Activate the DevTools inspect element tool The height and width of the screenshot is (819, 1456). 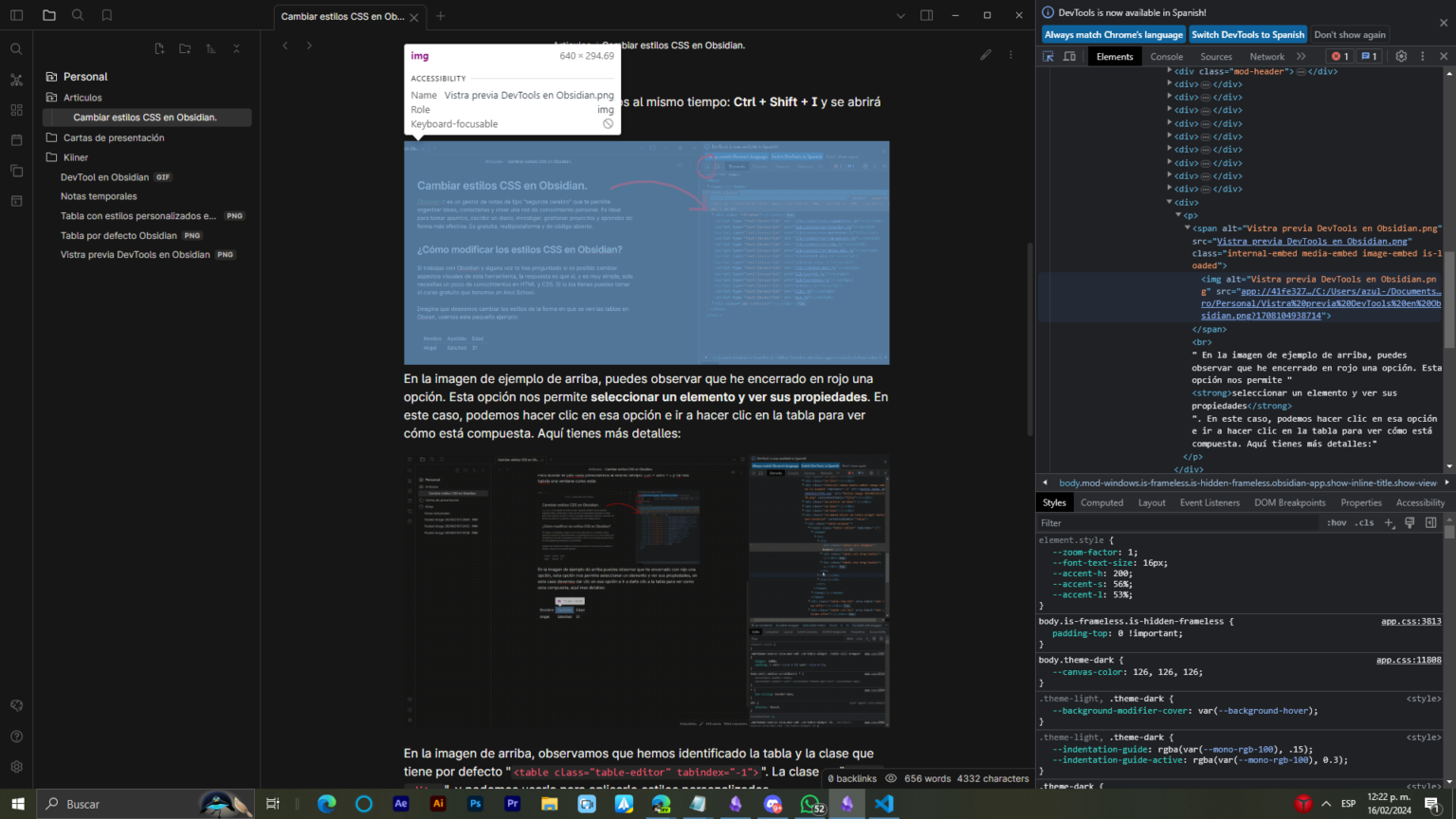tap(1049, 56)
